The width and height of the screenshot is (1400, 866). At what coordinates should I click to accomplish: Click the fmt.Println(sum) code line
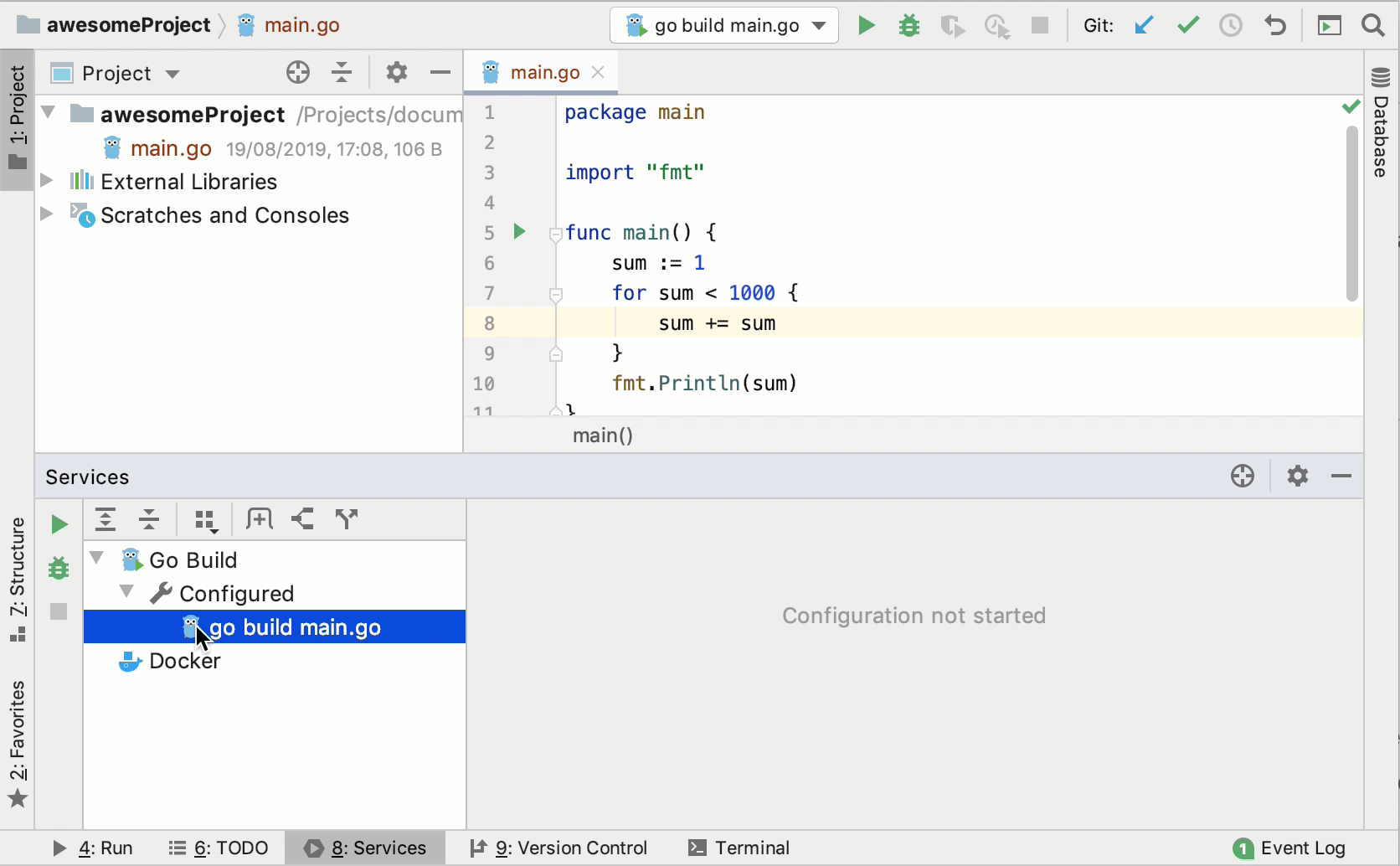(x=704, y=384)
